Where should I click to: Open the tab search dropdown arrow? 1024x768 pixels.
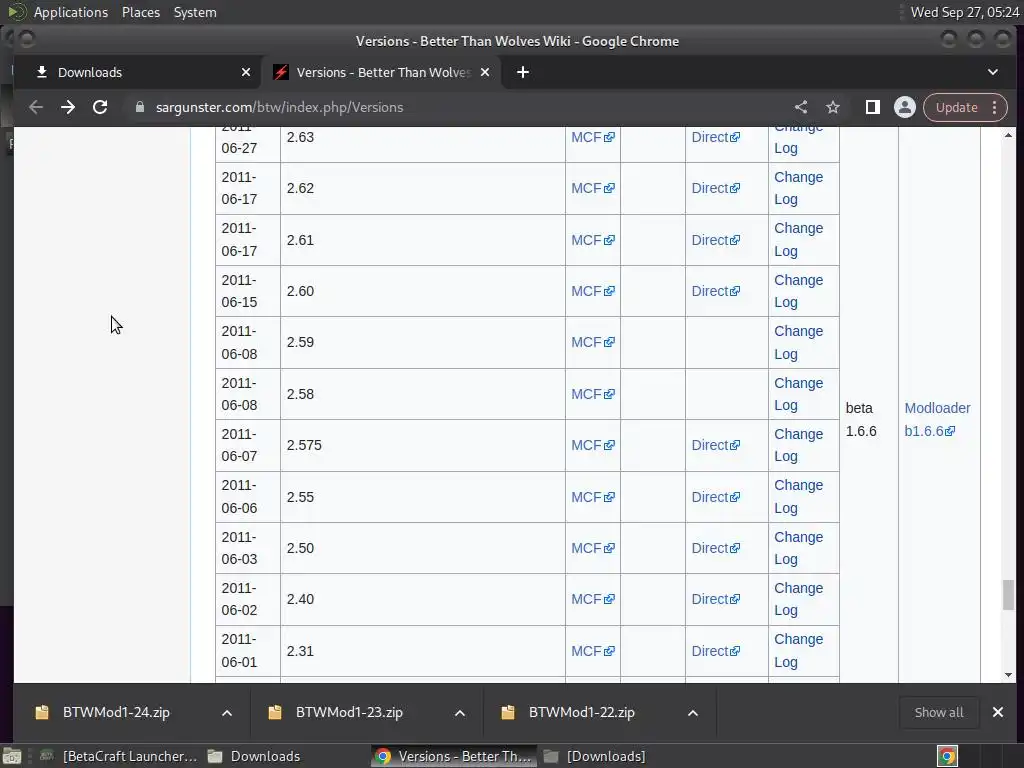[993, 72]
